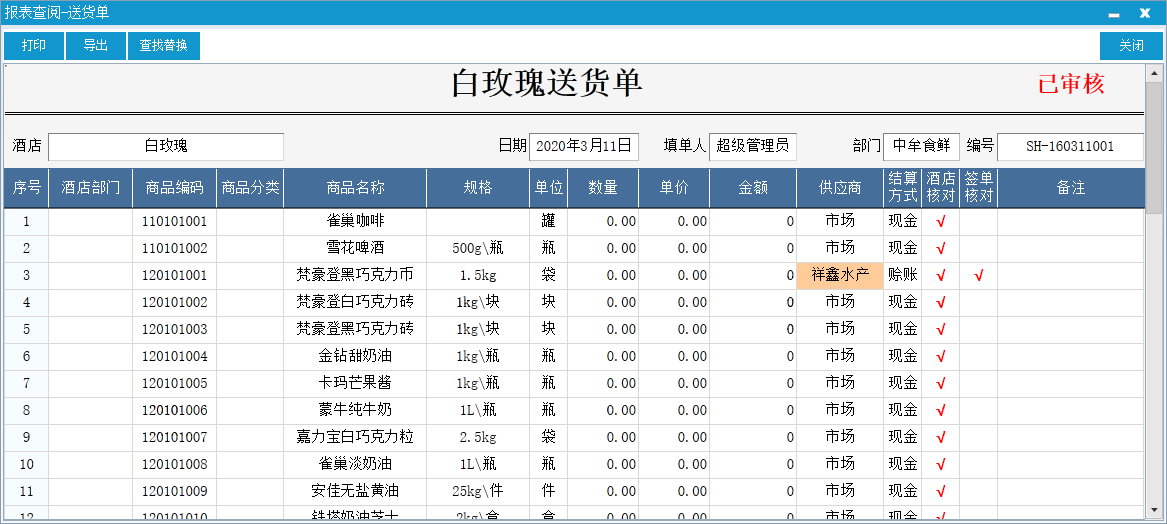The width and height of the screenshot is (1167, 524).
Task: Click the 部门 field 中牟食鲜
Action: [921, 147]
